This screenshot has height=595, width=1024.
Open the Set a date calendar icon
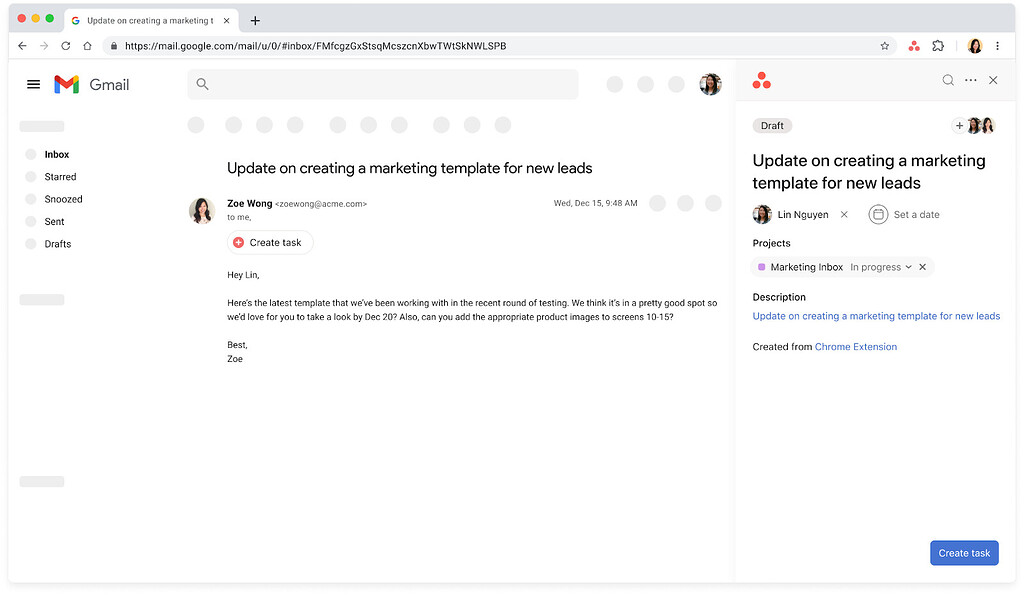tap(878, 214)
